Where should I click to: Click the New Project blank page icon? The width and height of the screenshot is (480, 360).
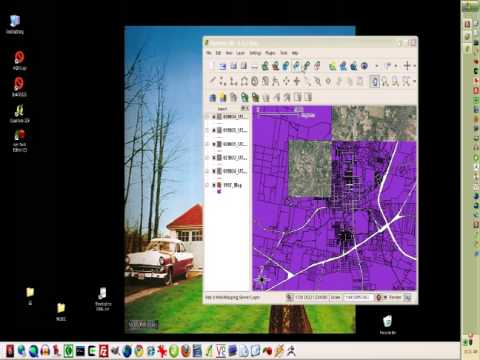coord(211,66)
